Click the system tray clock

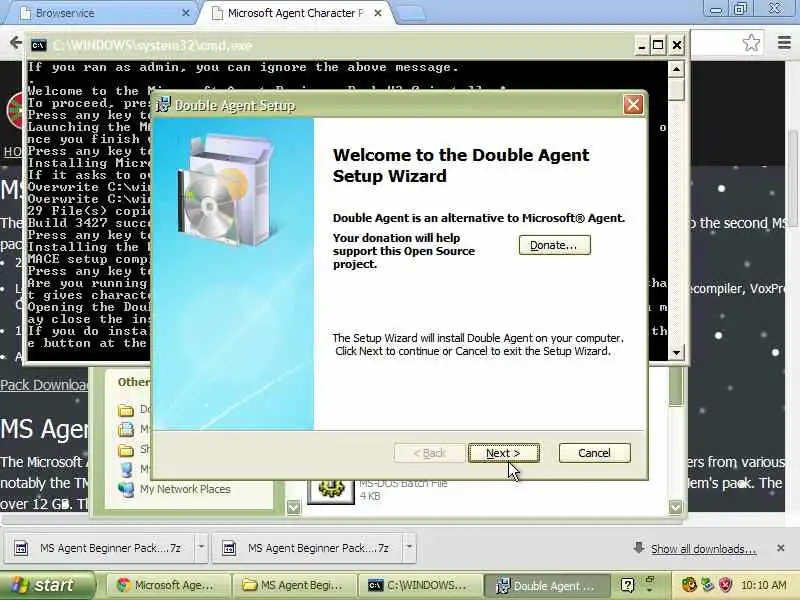click(763, 585)
